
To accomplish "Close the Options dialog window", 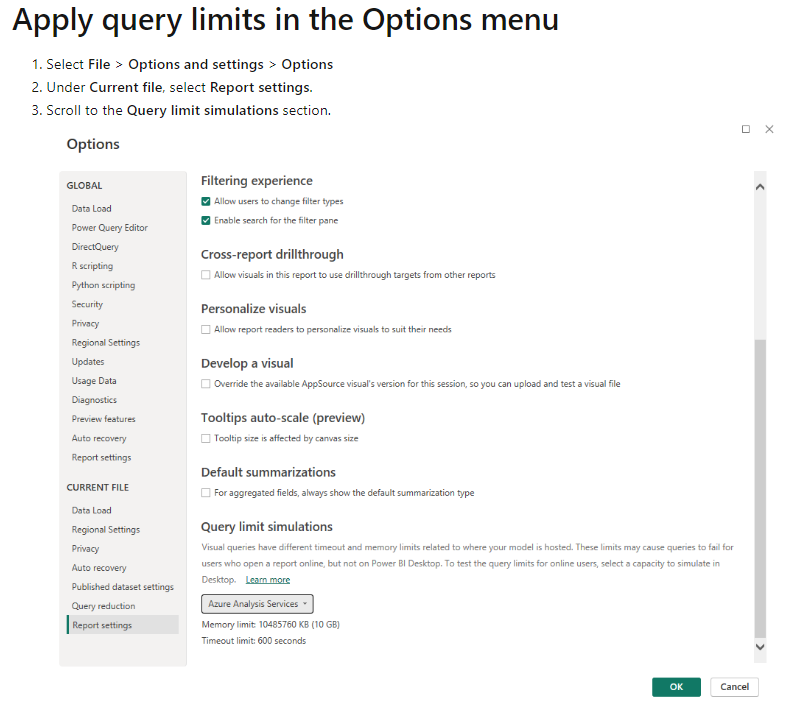I will [769, 129].
